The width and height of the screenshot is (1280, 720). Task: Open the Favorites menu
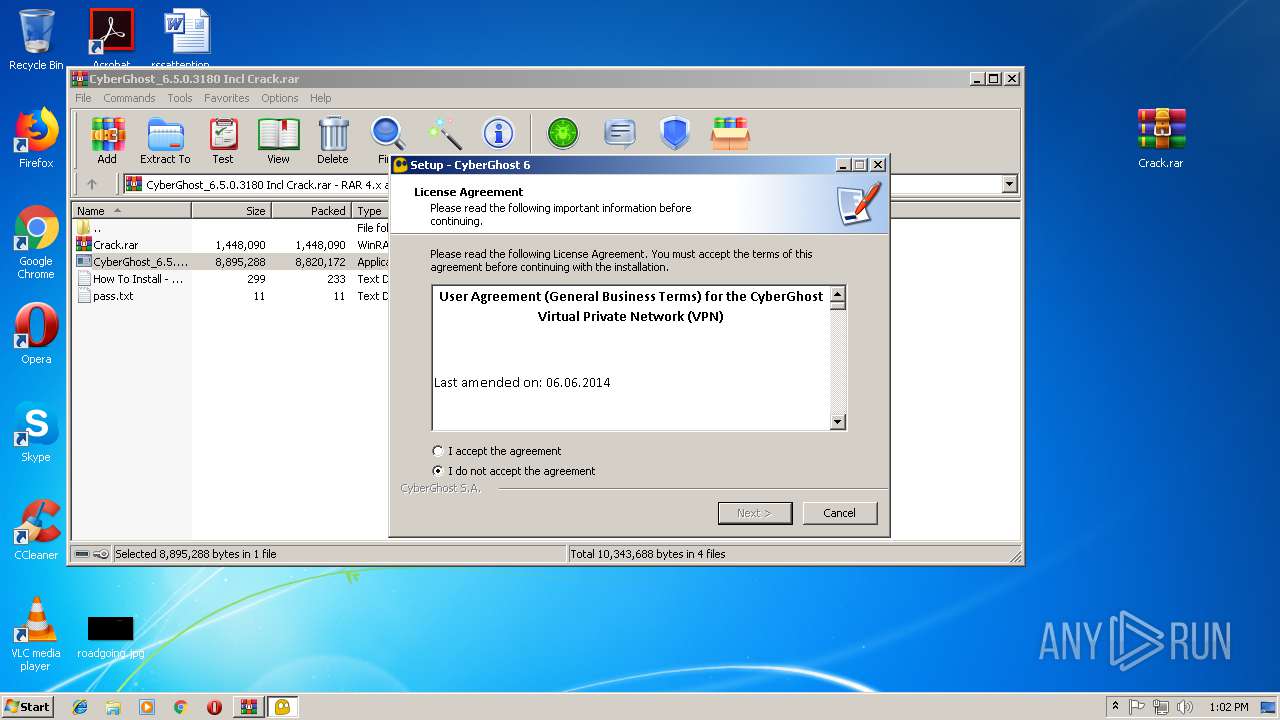[x=227, y=98]
